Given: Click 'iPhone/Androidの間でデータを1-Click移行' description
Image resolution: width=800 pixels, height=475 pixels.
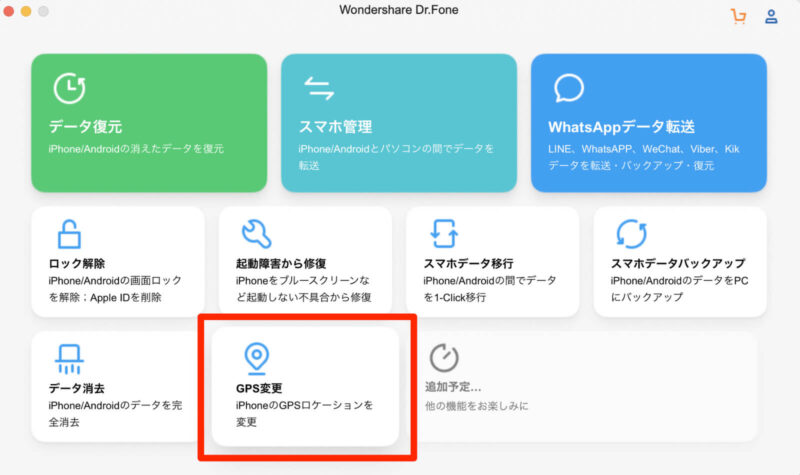Looking at the screenshot, I should click(x=489, y=288).
